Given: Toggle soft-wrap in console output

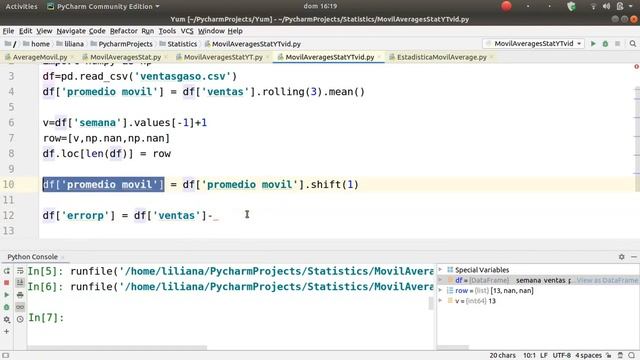Looking at the screenshot, I should click(x=20, y=271).
